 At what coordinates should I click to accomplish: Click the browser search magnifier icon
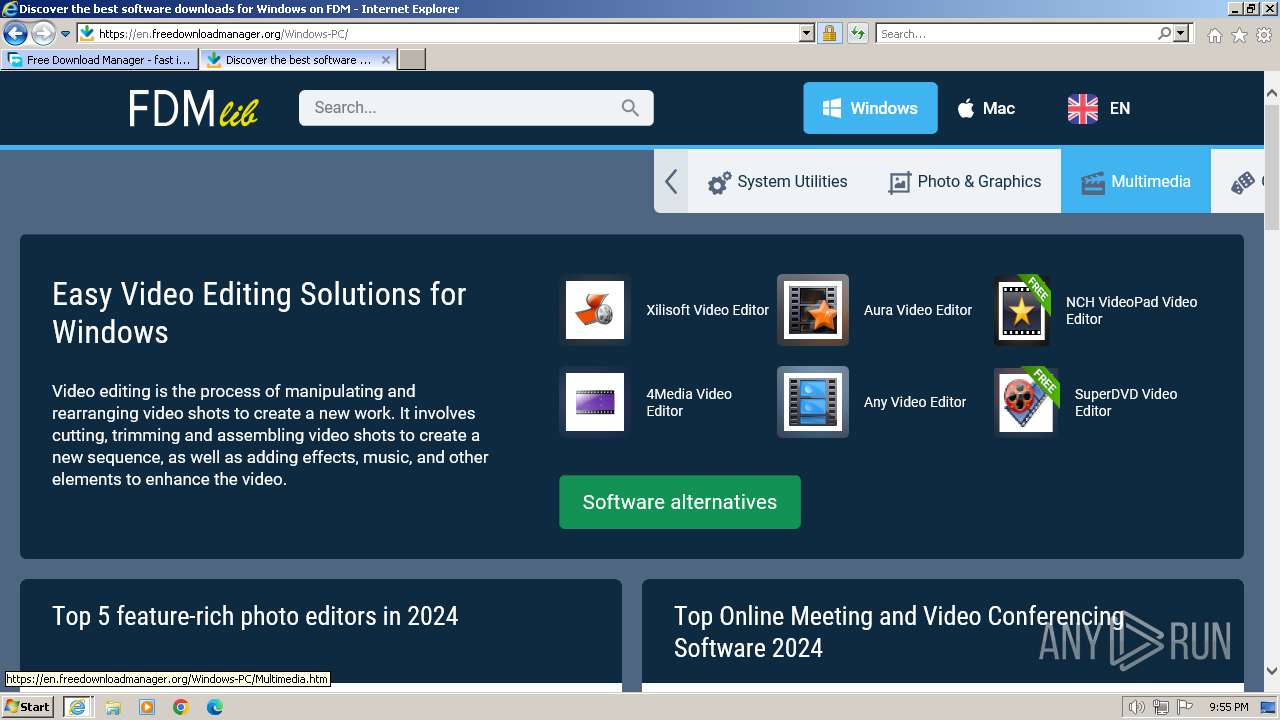(1164, 33)
